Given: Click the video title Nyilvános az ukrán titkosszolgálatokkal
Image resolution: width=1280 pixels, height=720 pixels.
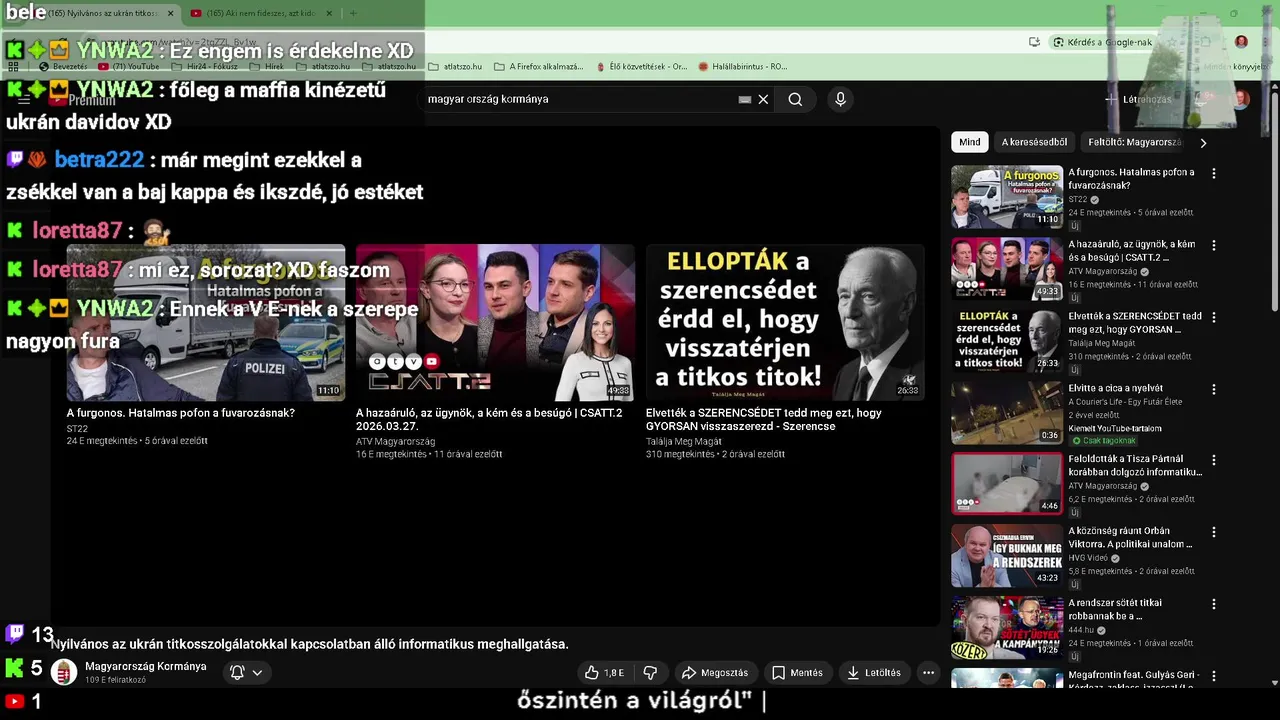Looking at the screenshot, I should coord(310,644).
